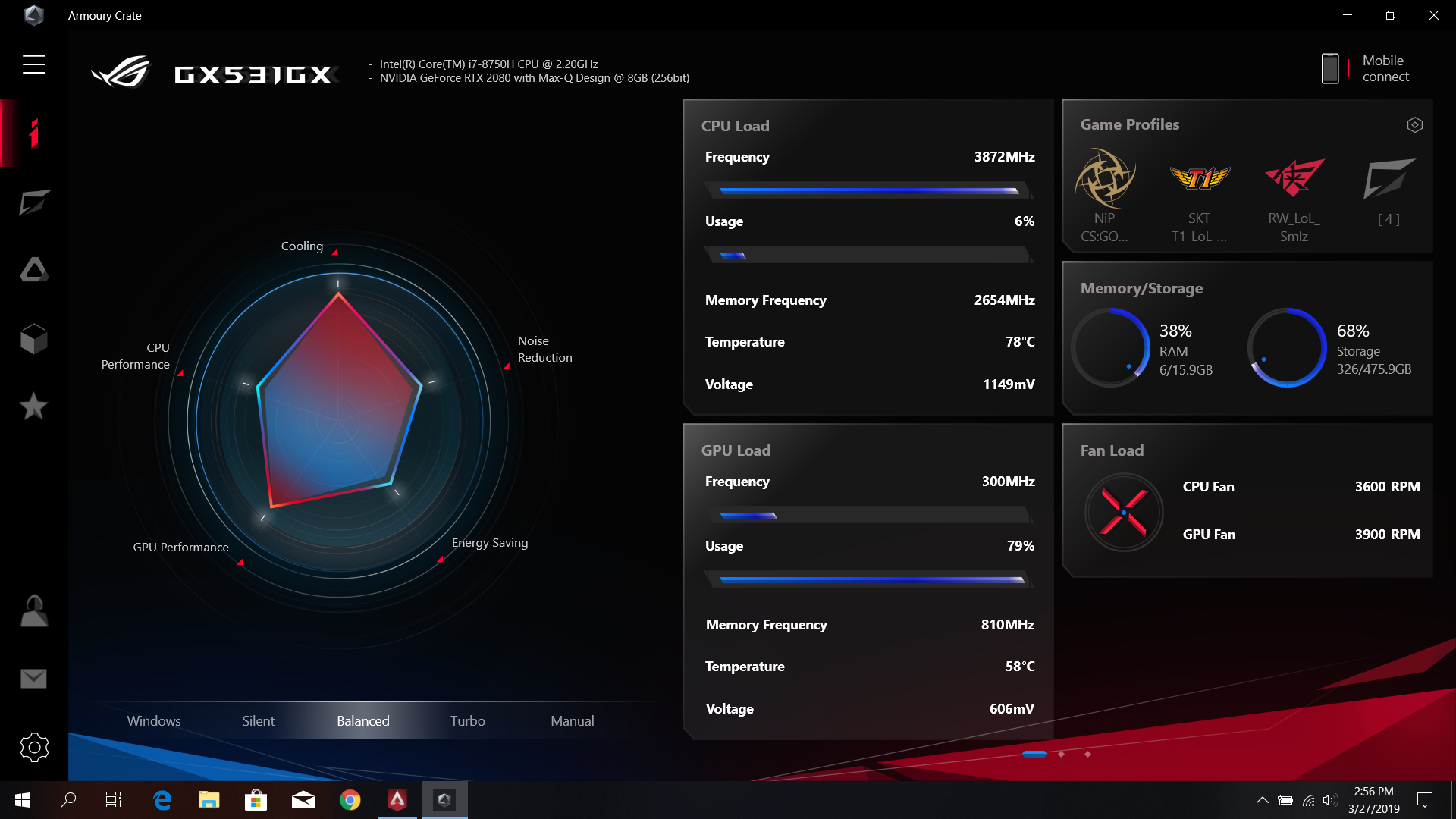
Task: Click the CPU Performance radar label
Action: pos(136,356)
